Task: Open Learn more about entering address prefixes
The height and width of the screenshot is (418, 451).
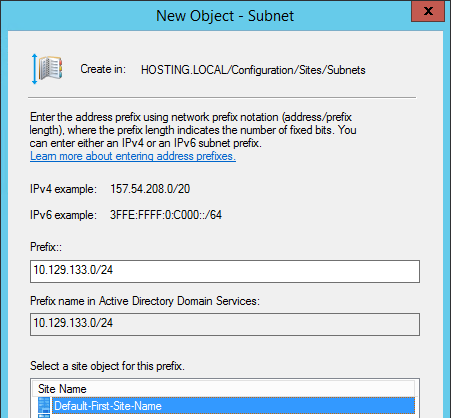Action: 133,156
